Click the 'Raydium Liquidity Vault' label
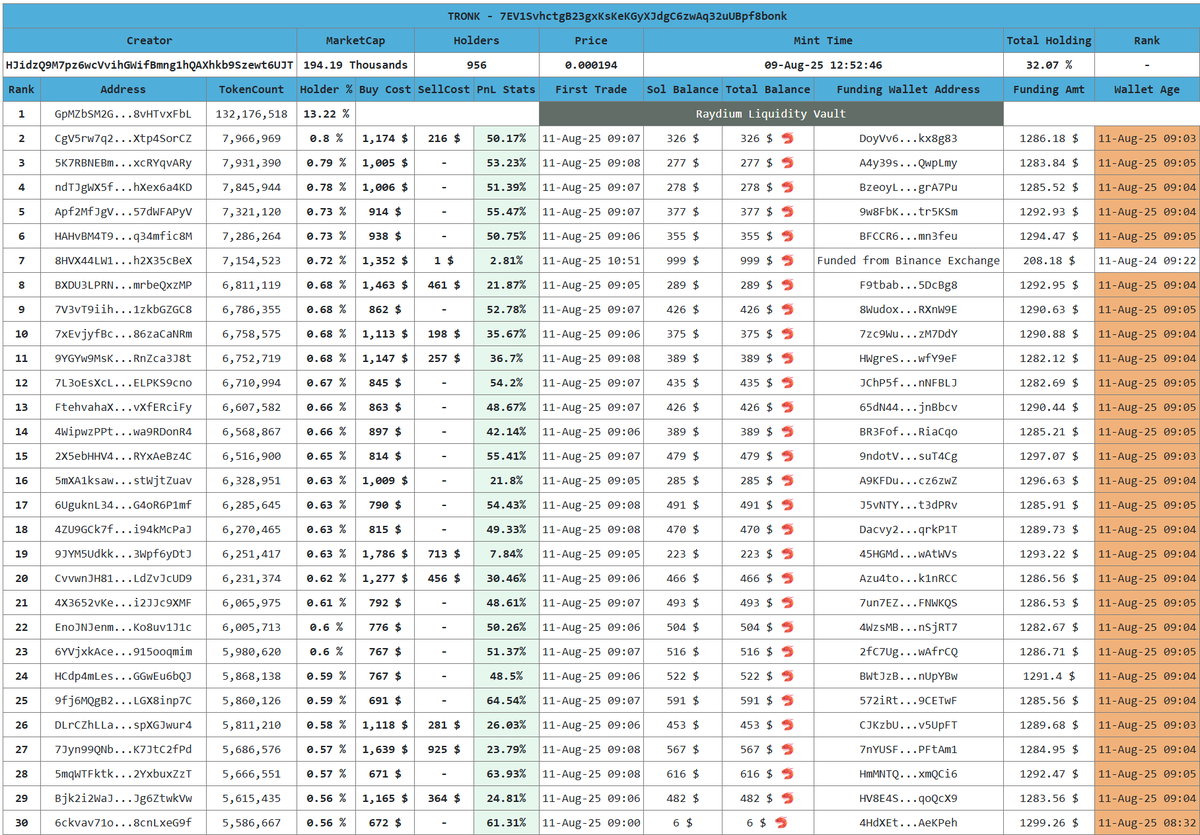This screenshot has height=835, width=1200. [x=771, y=114]
